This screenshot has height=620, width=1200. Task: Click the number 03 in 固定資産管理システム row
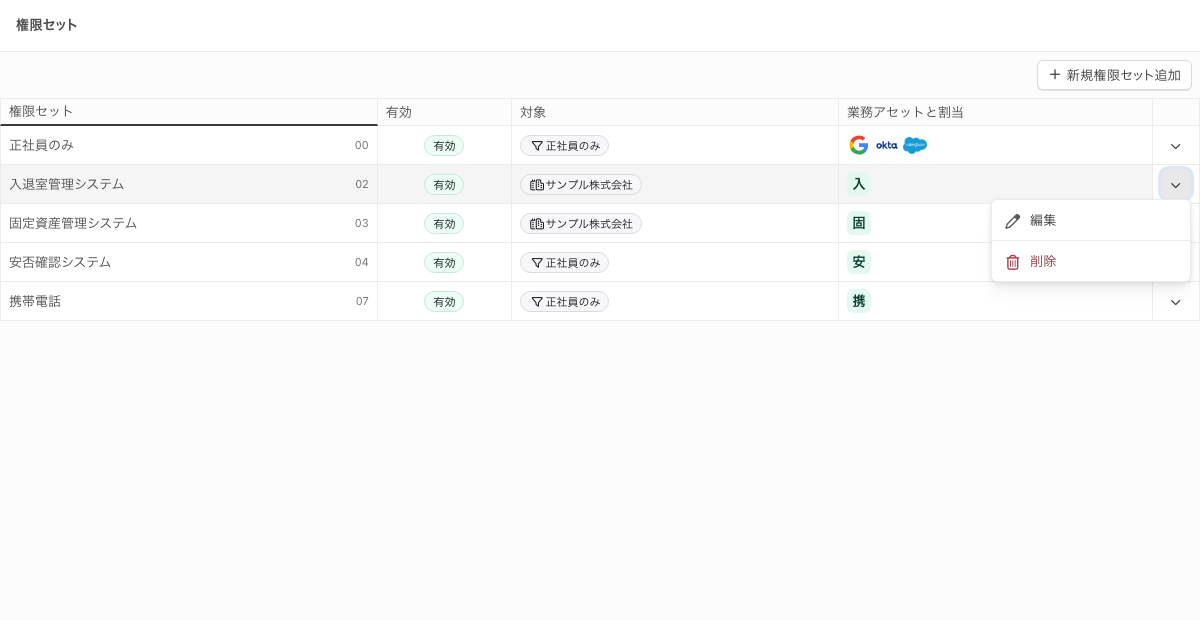coord(362,224)
